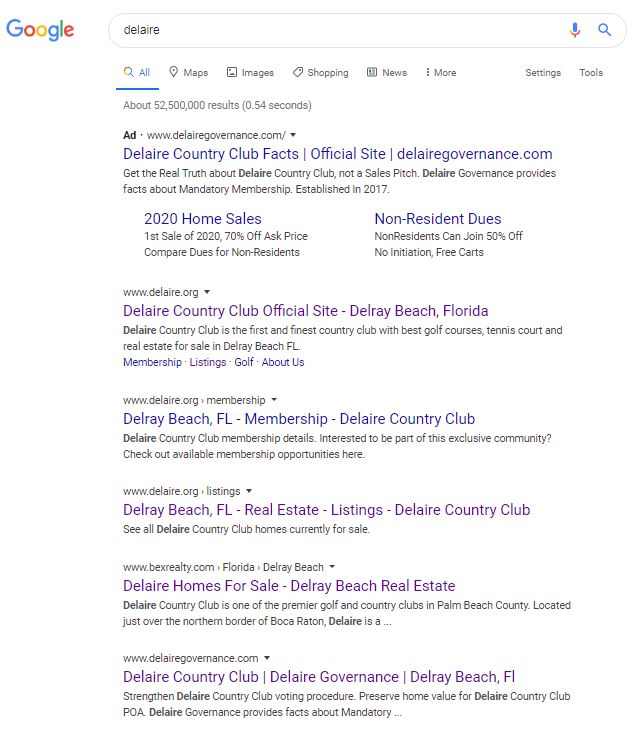Expand dropdown arrow next to bexrealty.com breadcrumb

[332, 567]
